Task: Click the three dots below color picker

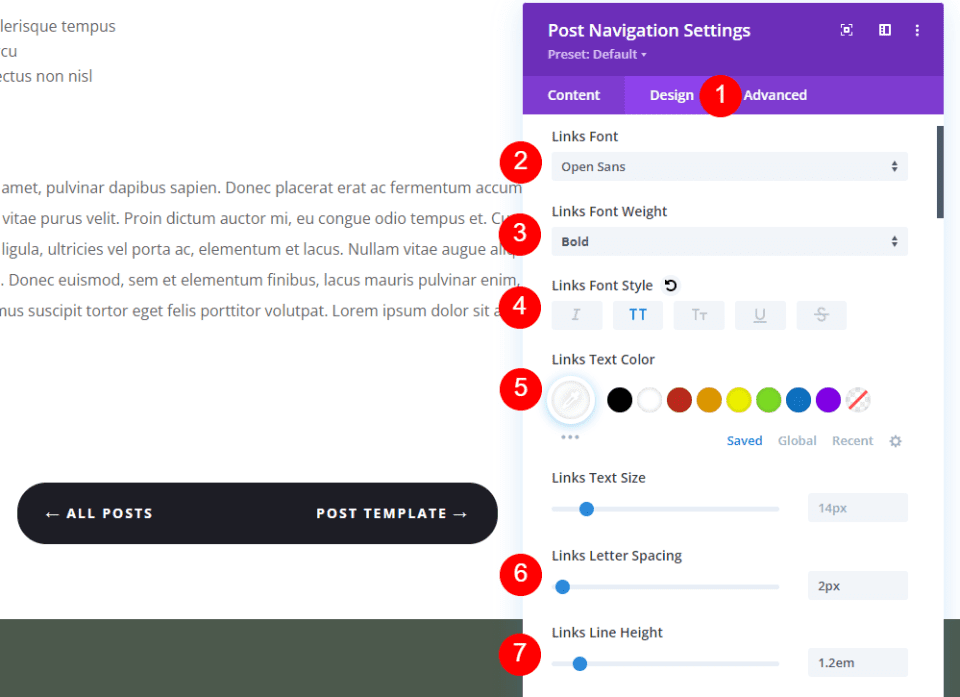Action: pos(570,437)
